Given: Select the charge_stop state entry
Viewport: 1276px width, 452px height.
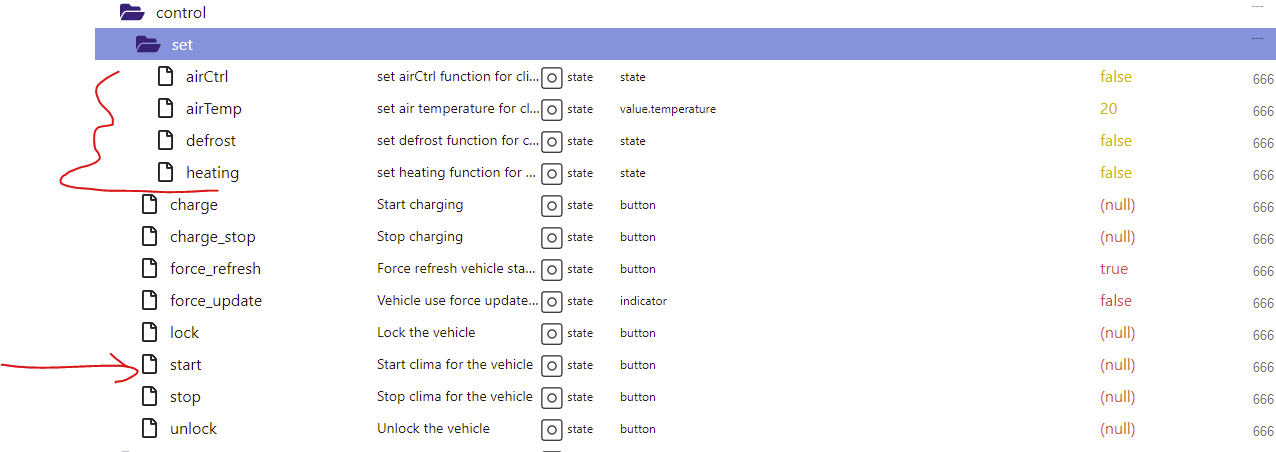Looking at the screenshot, I should (212, 237).
